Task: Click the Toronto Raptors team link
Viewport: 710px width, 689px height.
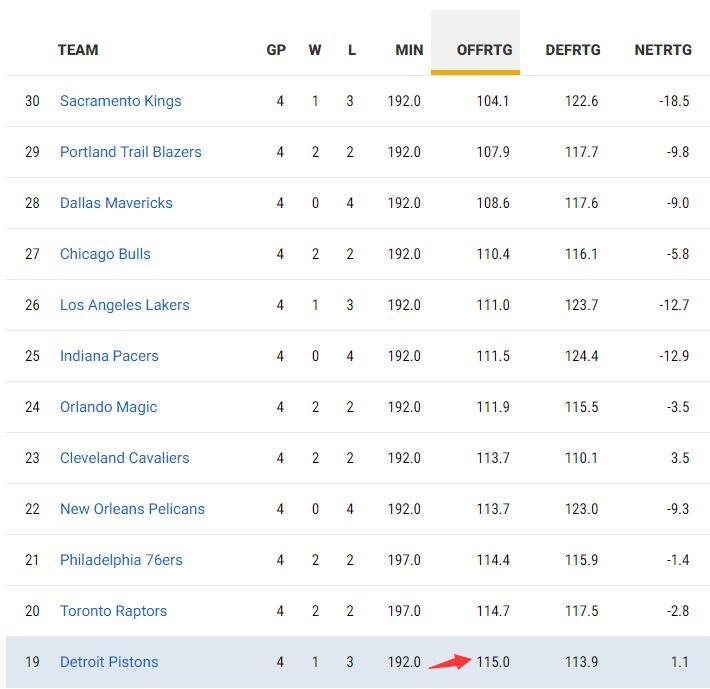Action: [x=113, y=611]
